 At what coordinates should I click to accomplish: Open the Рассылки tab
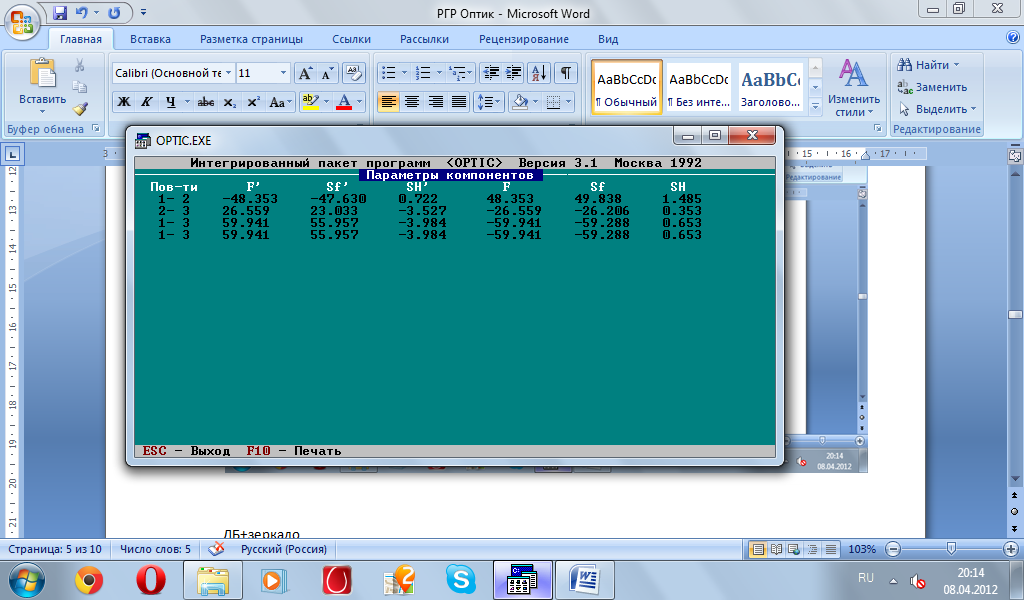point(424,39)
